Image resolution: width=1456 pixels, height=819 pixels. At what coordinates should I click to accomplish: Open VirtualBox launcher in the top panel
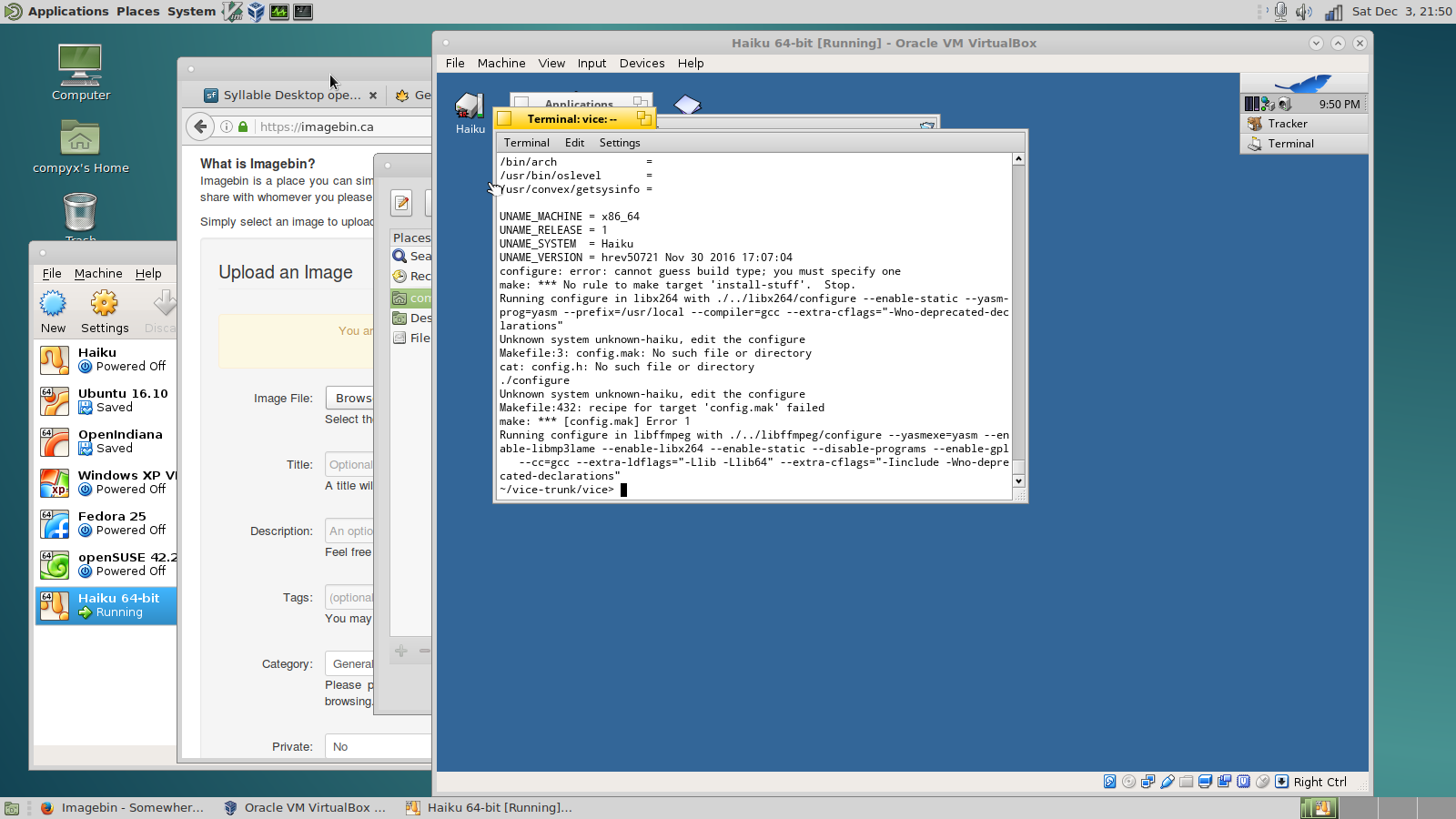point(257,12)
